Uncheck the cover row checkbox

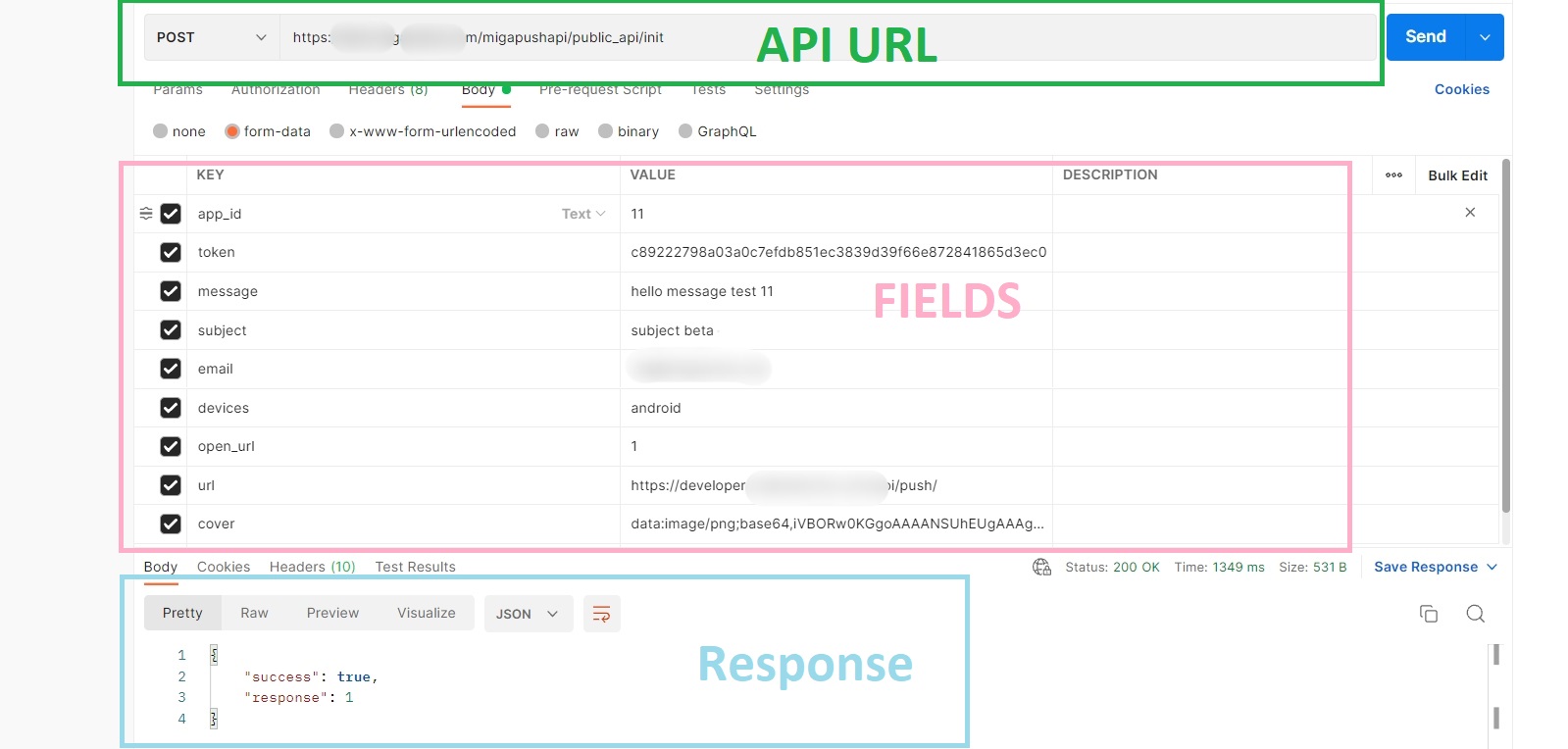171,524
